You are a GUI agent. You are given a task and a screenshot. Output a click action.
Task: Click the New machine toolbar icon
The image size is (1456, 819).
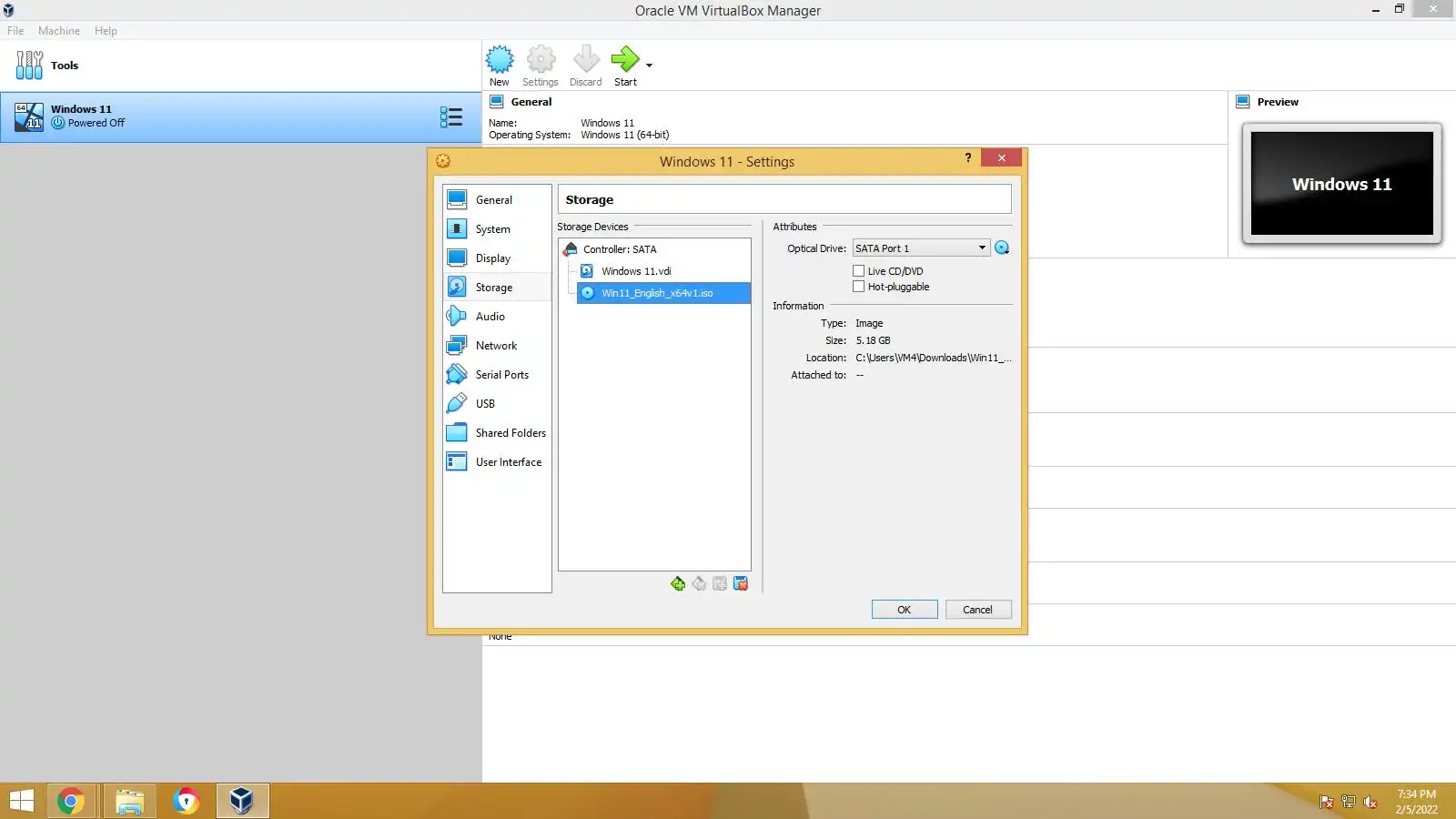point(500,60)
